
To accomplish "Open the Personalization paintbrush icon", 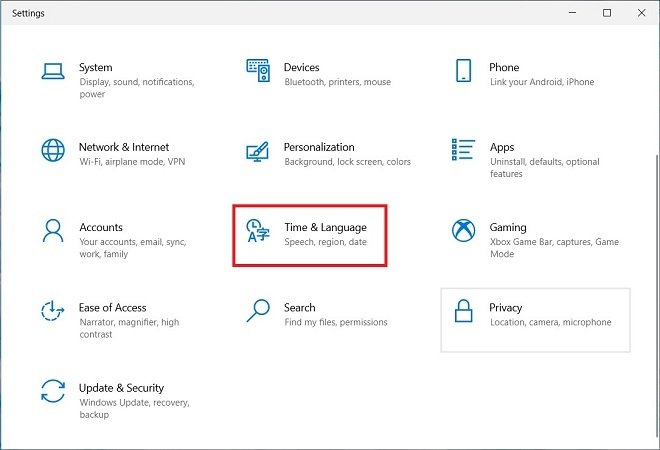I will 258,152.
